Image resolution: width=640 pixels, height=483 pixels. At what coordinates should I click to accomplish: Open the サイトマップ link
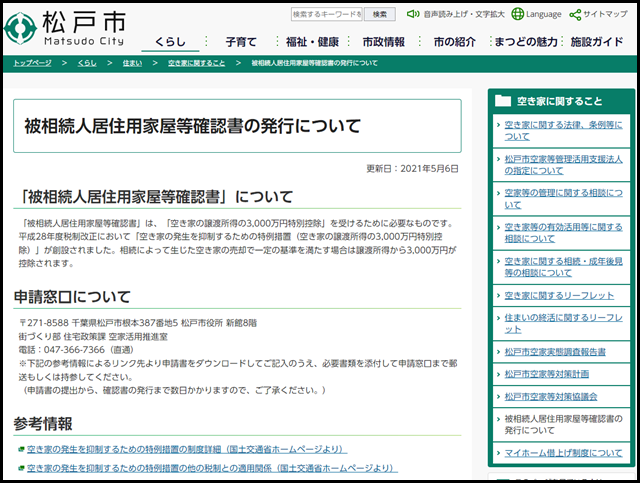[x=605, y=14]
